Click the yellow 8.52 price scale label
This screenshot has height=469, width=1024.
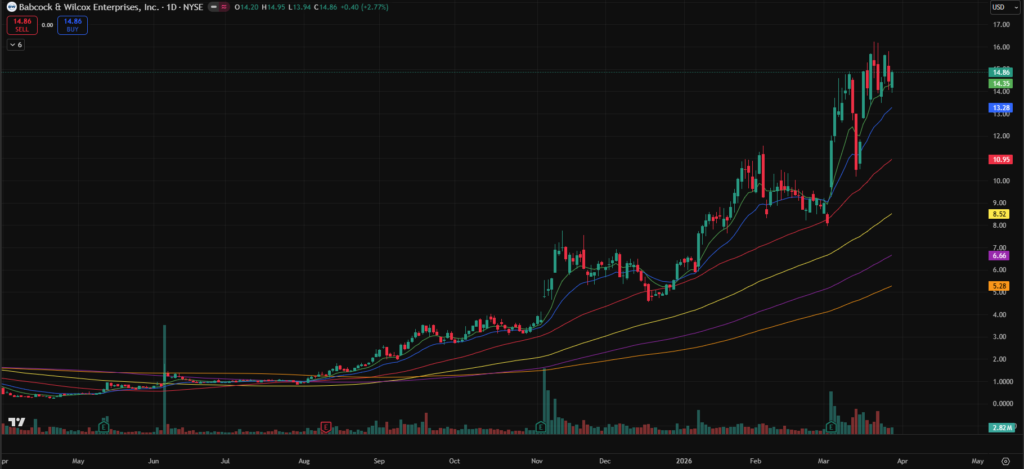[x=1000, y=214]
